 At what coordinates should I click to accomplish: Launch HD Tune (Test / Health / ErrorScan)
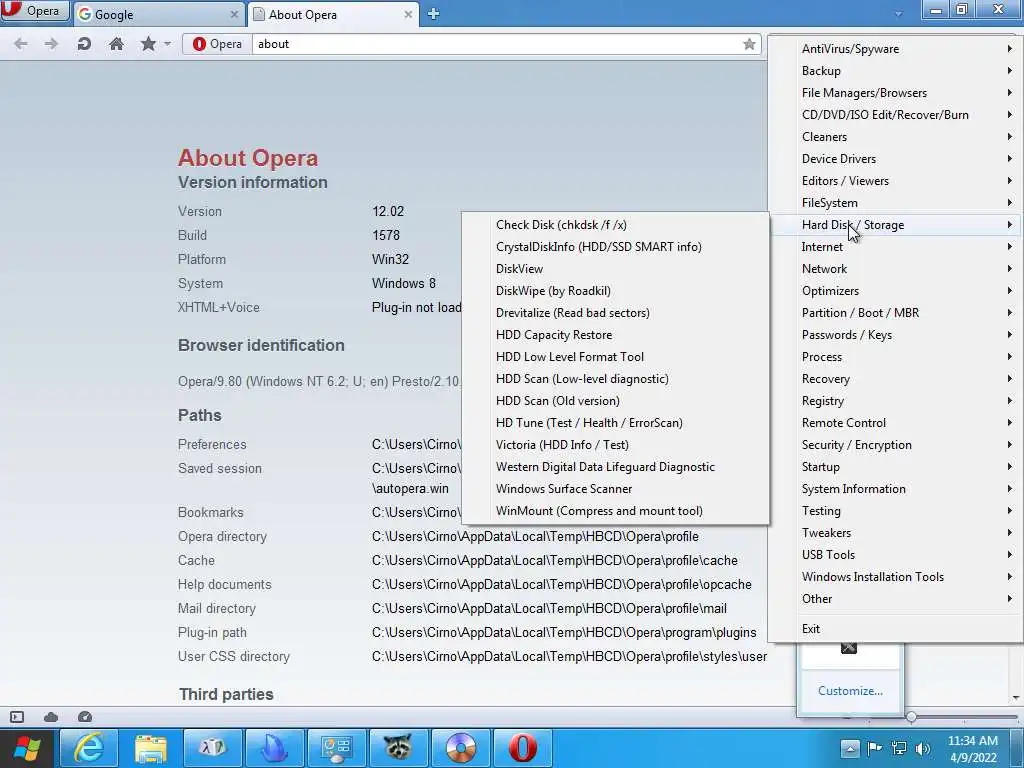click(x=615, y=423)
